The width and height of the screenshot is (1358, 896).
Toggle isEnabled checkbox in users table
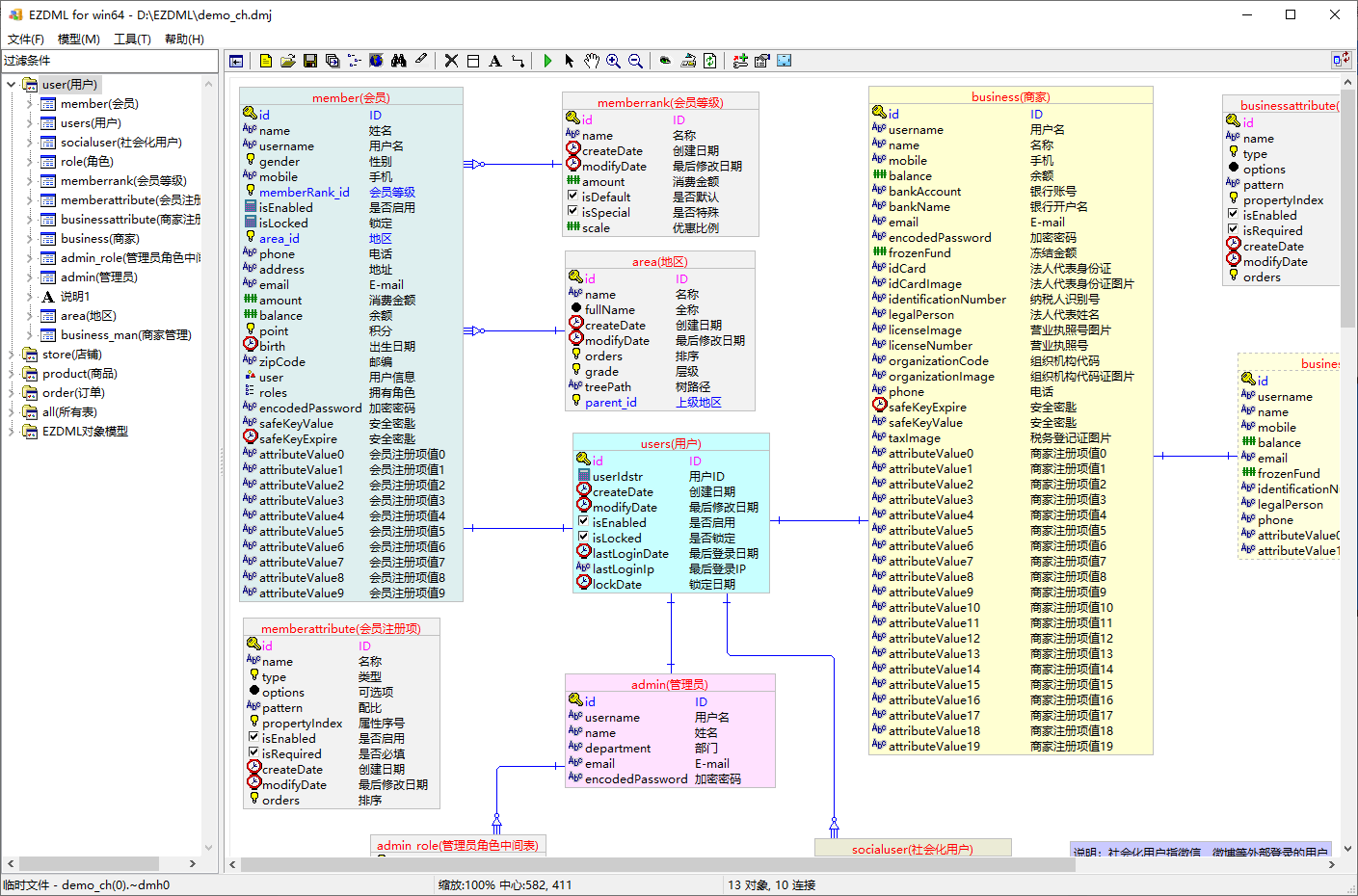pyautogui.click(x=583, y=522)
